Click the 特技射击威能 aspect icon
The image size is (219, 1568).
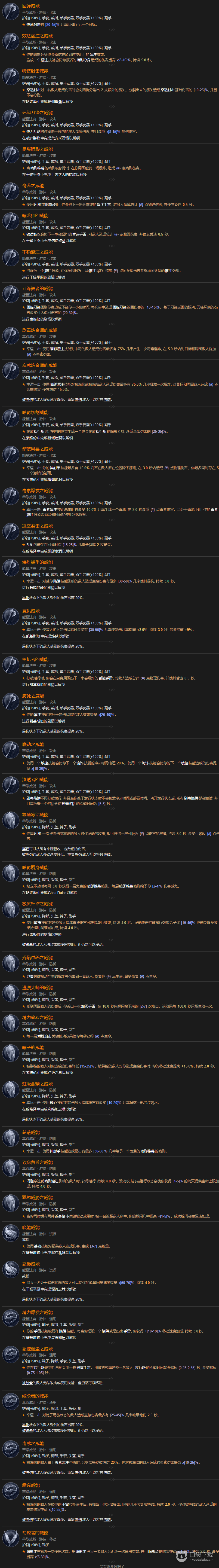pos(11,77)
